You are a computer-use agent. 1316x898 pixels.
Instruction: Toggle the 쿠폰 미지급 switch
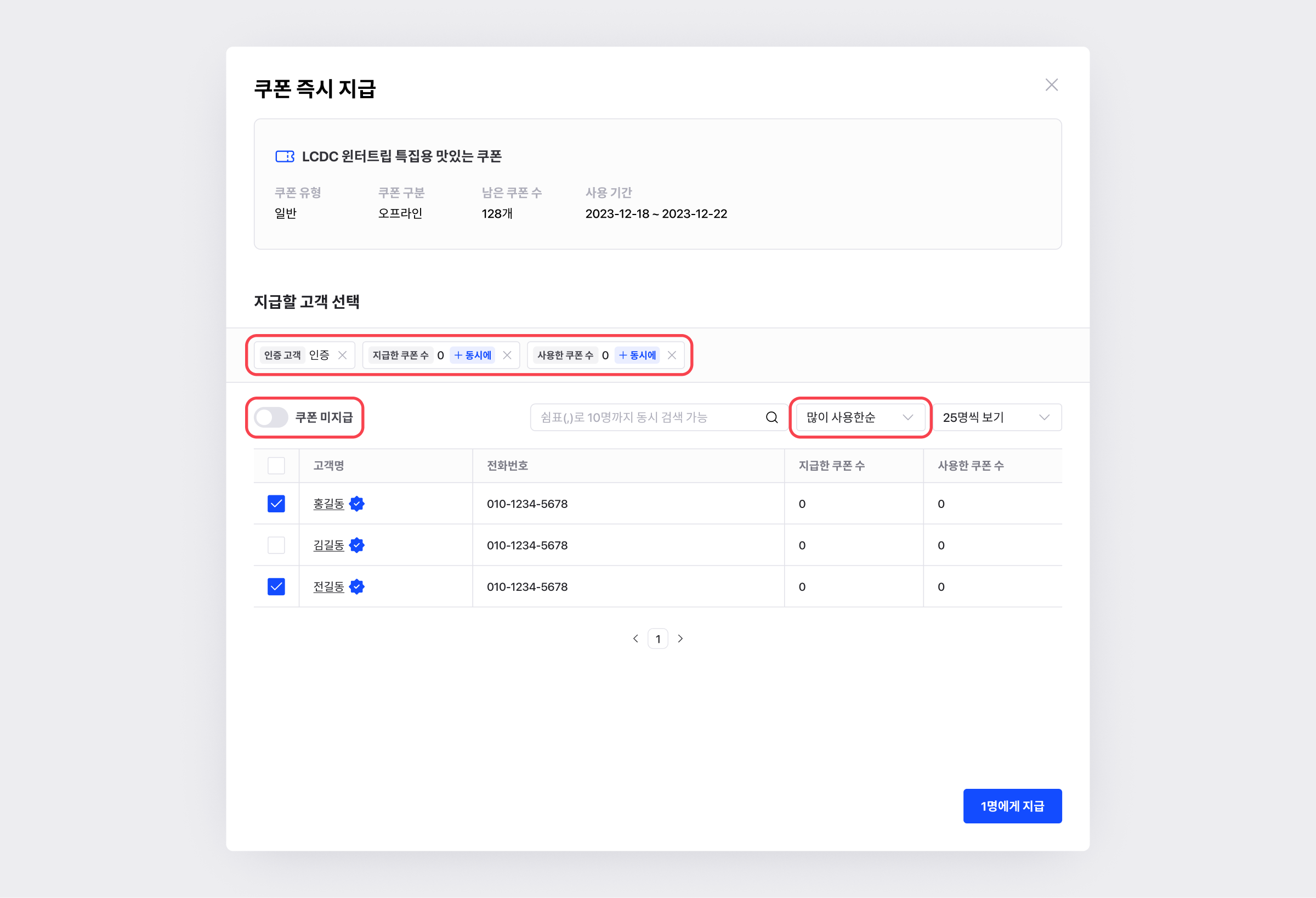click(x=271, y=417)
